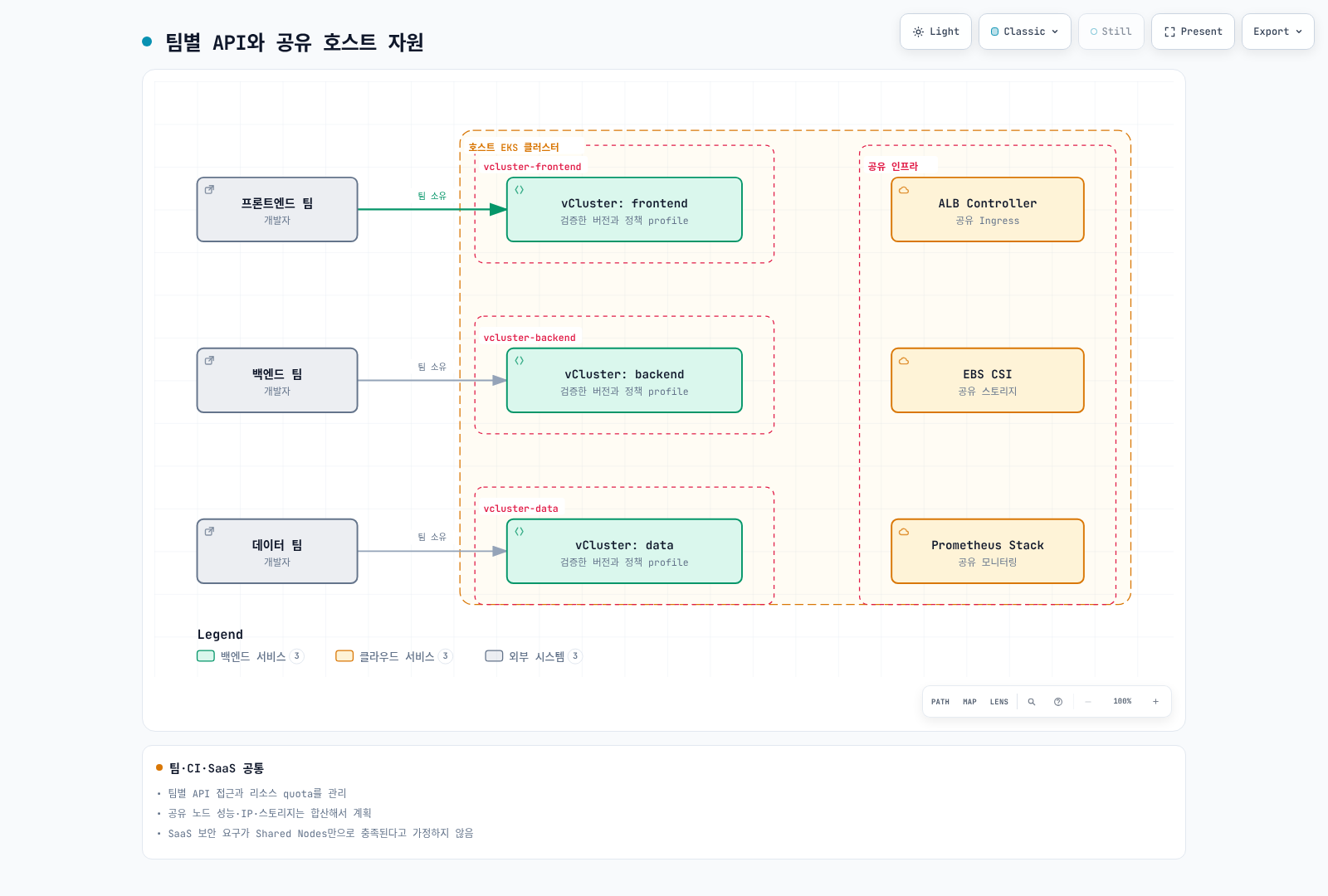Click the external-link icon in the 프론트엔드 팀 node
Screen dimensions: 1328x896
point(209,190)
